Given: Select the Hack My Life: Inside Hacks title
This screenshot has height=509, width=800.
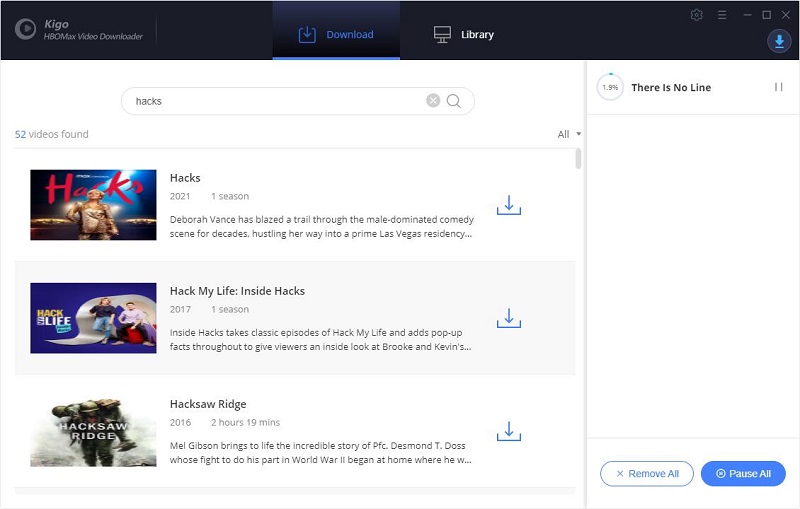Looking at the screenshot, I should coord(237,291).
